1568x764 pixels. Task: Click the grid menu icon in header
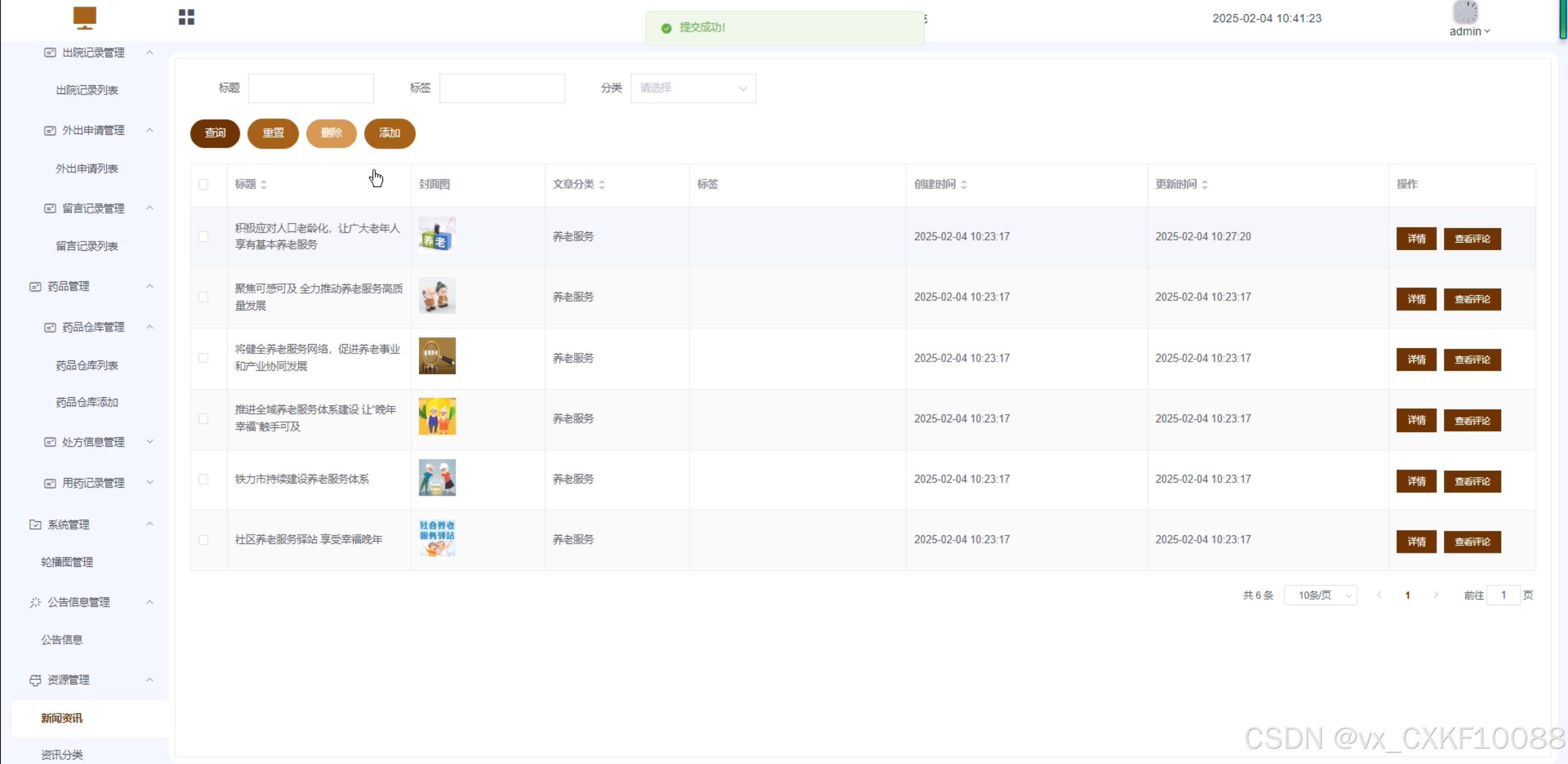(186, 17)
